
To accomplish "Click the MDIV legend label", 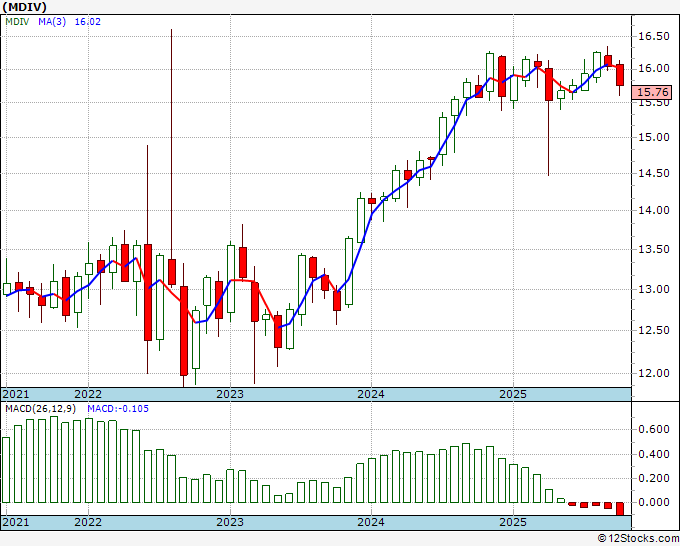I will pyautogui.click(x=17, y=21).
